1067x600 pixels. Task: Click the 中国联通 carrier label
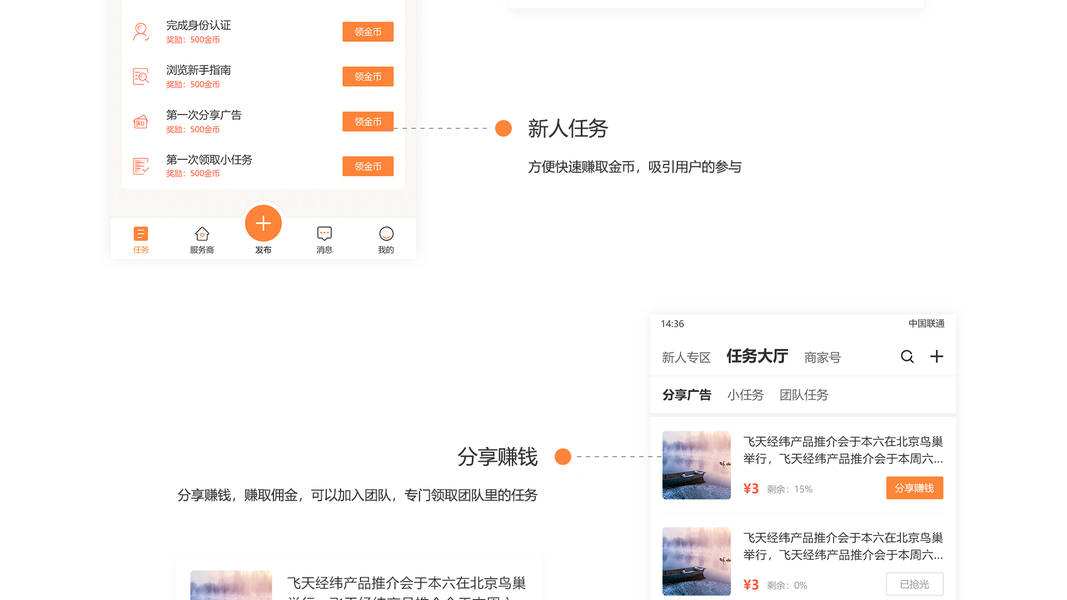point(926,324)
